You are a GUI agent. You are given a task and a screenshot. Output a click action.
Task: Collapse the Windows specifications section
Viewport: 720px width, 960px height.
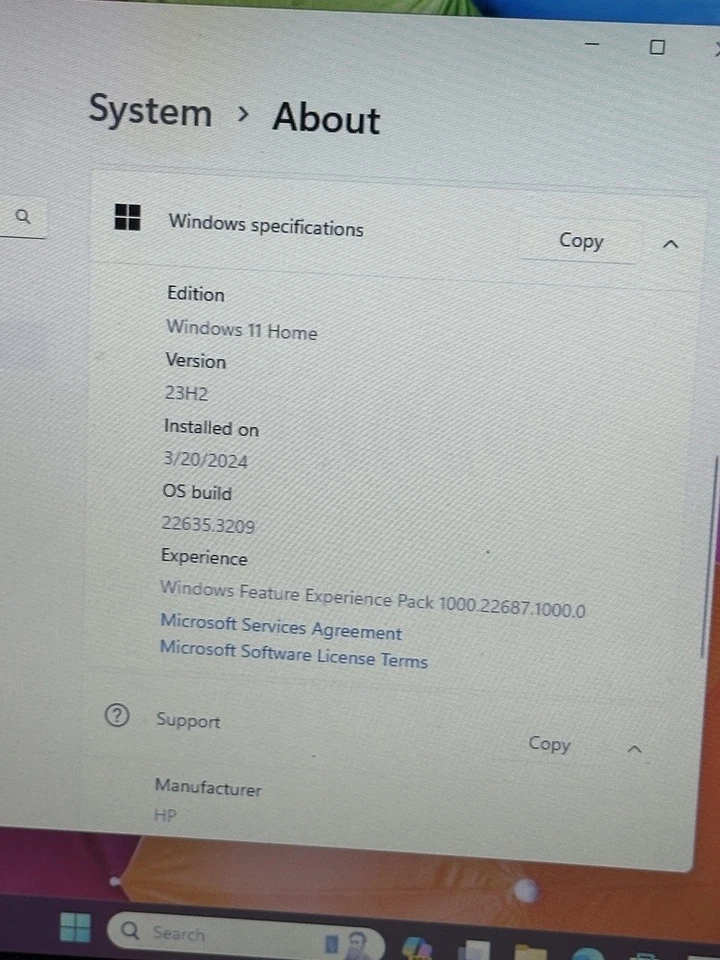[x=670, y=244]
